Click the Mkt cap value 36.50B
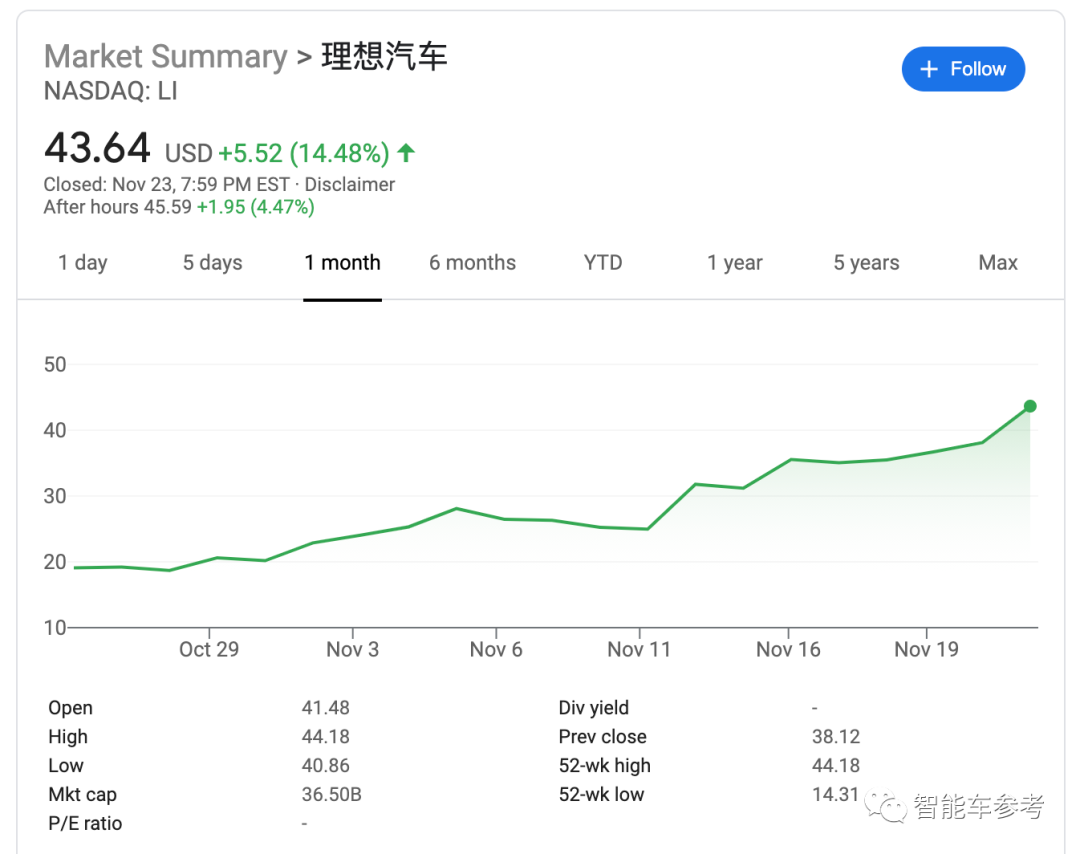 click(331, 794)
